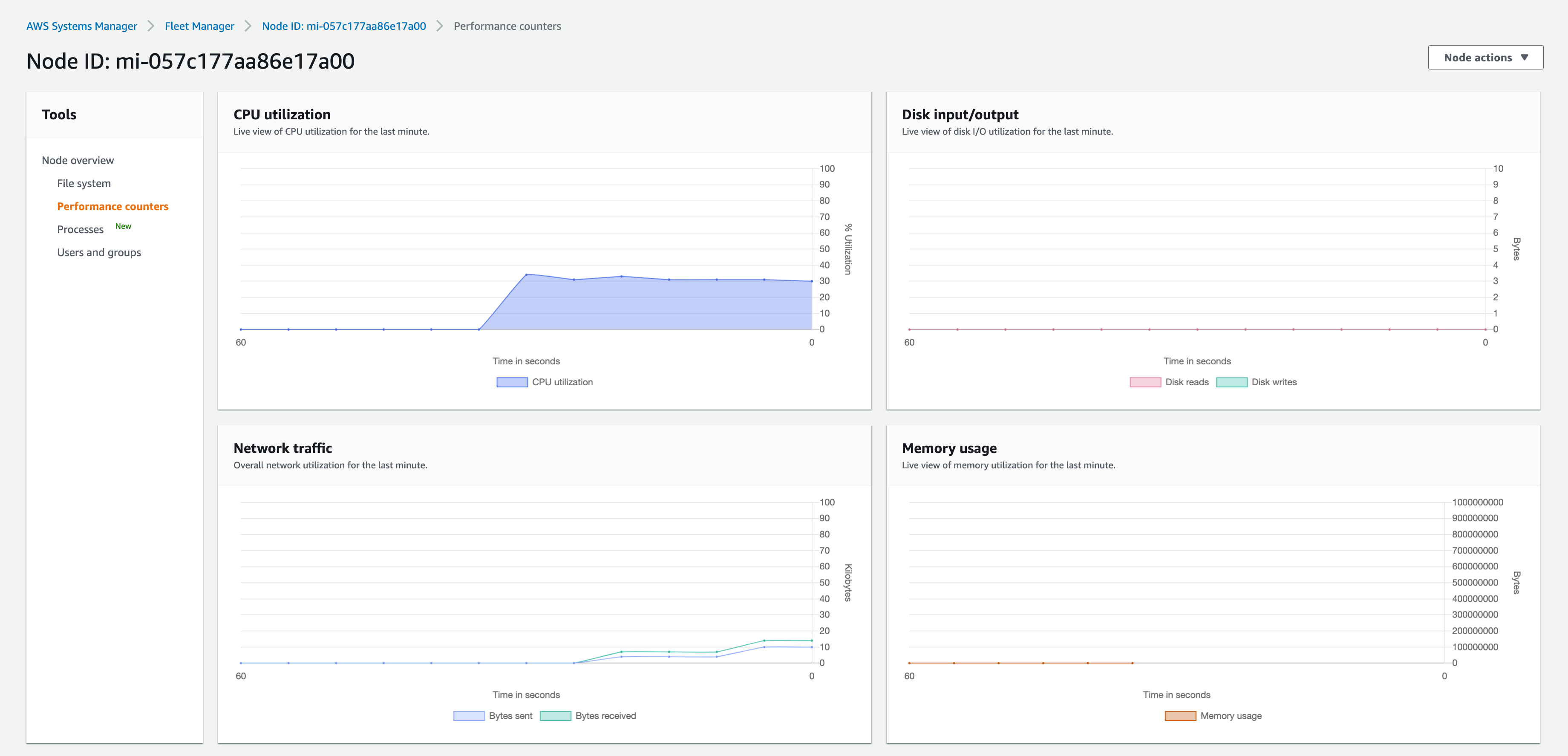Click the arrow icon on Node actions
The image size is (1568, 756).
pyautogui.click(x=1524, y=57)
